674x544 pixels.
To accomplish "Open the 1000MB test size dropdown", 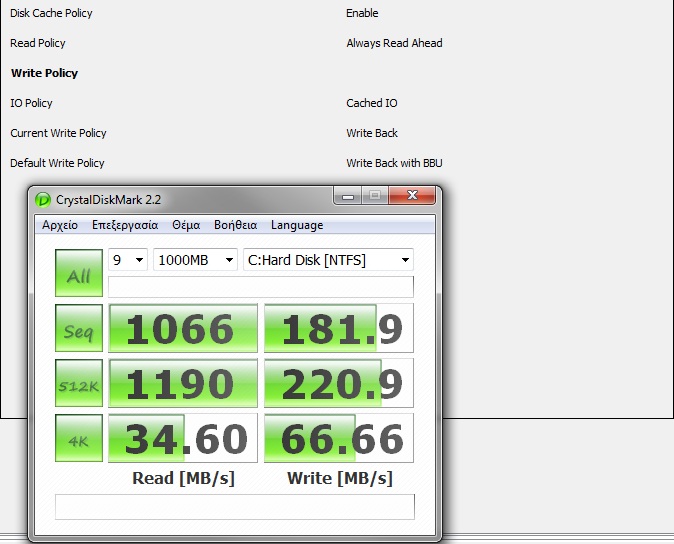I will 195,260.
